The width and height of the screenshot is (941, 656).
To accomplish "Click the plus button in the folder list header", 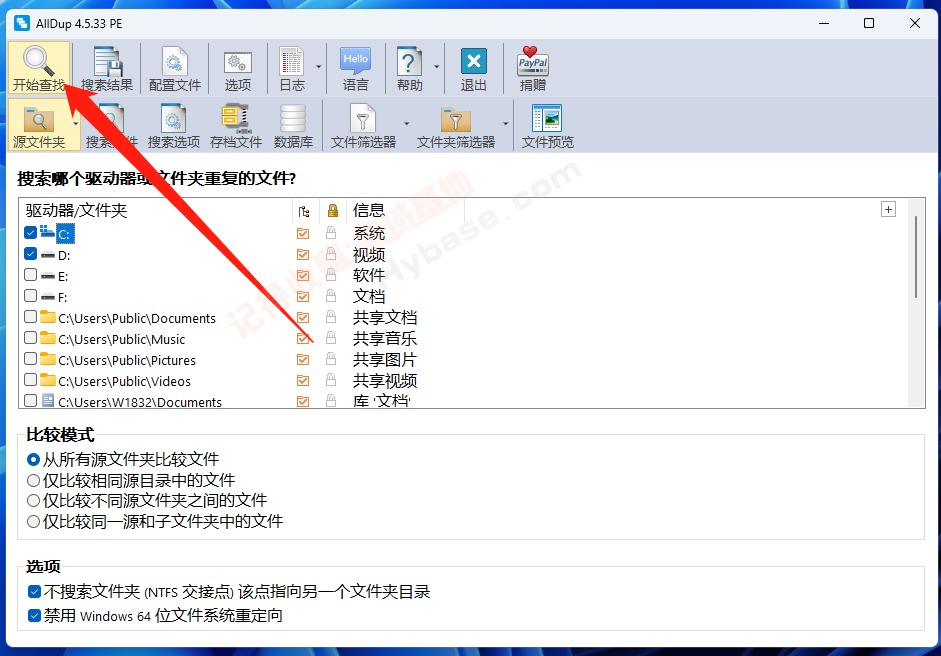I will click(x=888, y=209).
